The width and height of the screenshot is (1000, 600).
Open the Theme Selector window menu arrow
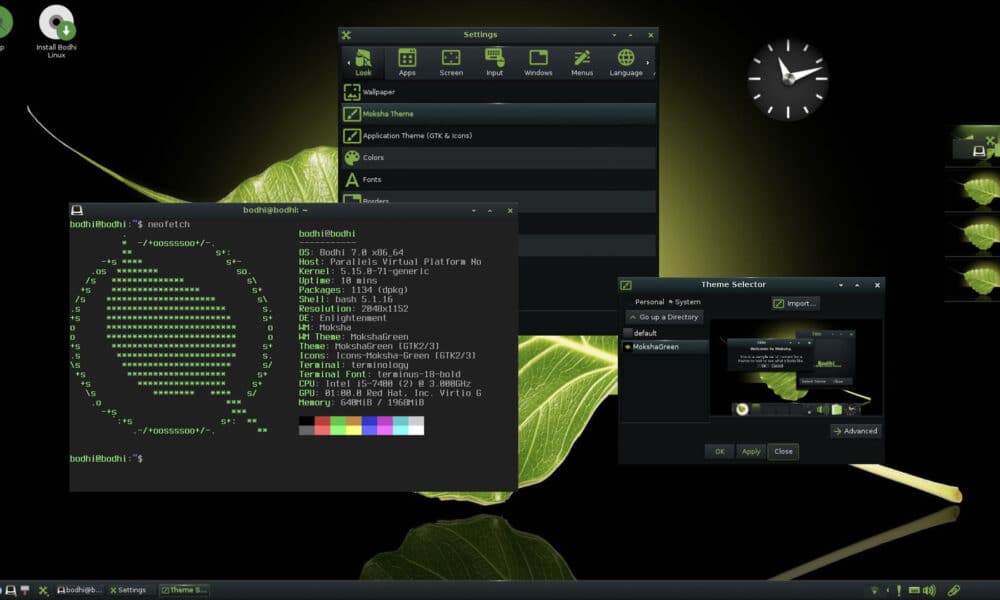841,285
